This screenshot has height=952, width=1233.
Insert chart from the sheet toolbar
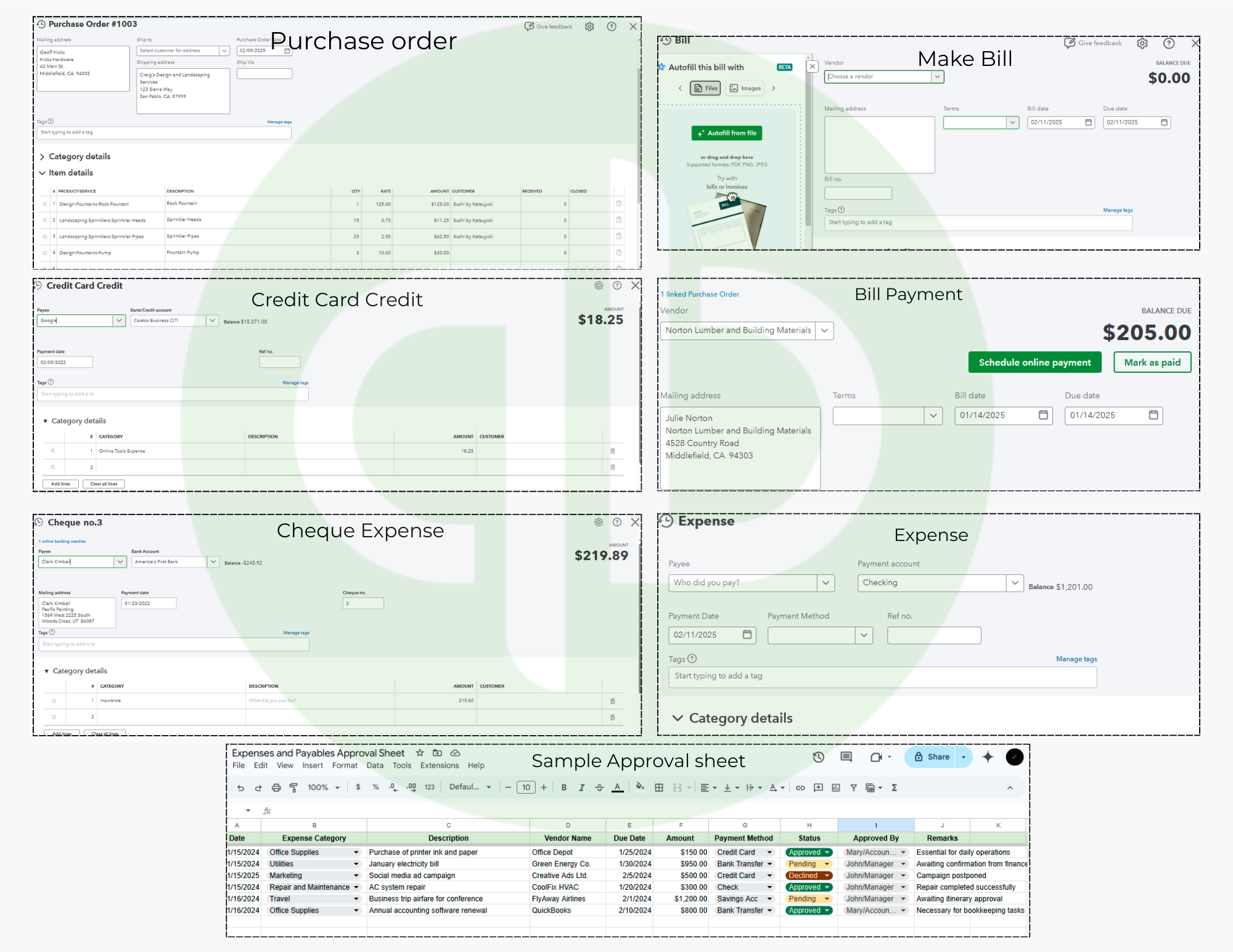[x=836, y=787]
